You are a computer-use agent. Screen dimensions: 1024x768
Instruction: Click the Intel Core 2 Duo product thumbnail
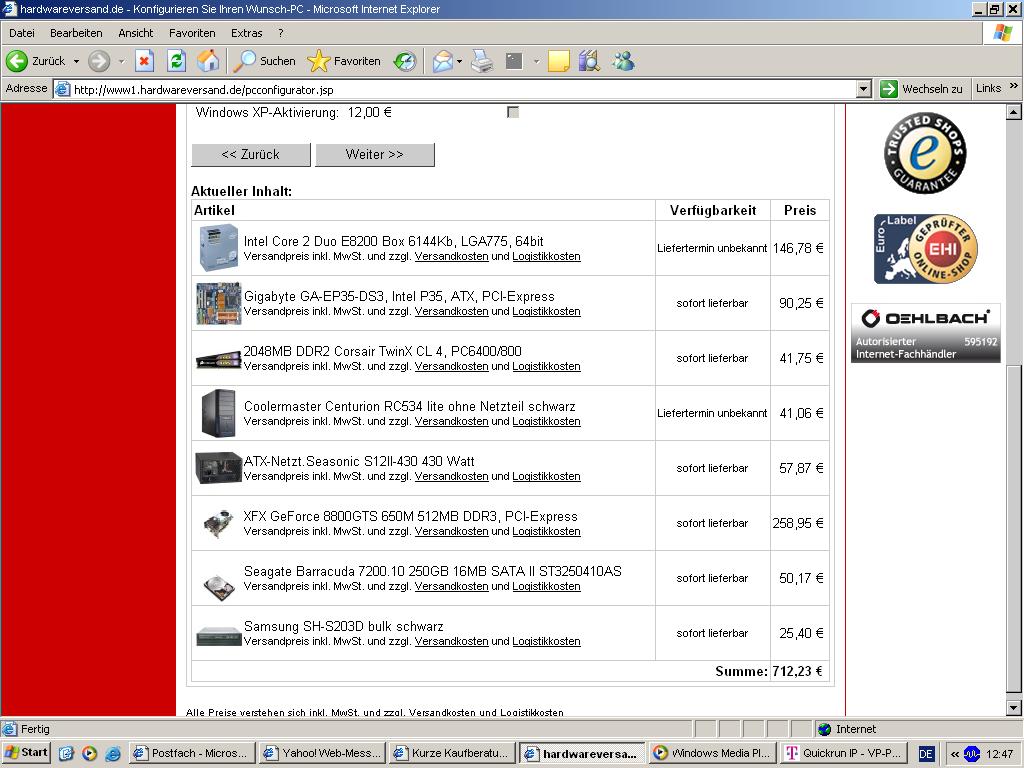tap(218, 248)
